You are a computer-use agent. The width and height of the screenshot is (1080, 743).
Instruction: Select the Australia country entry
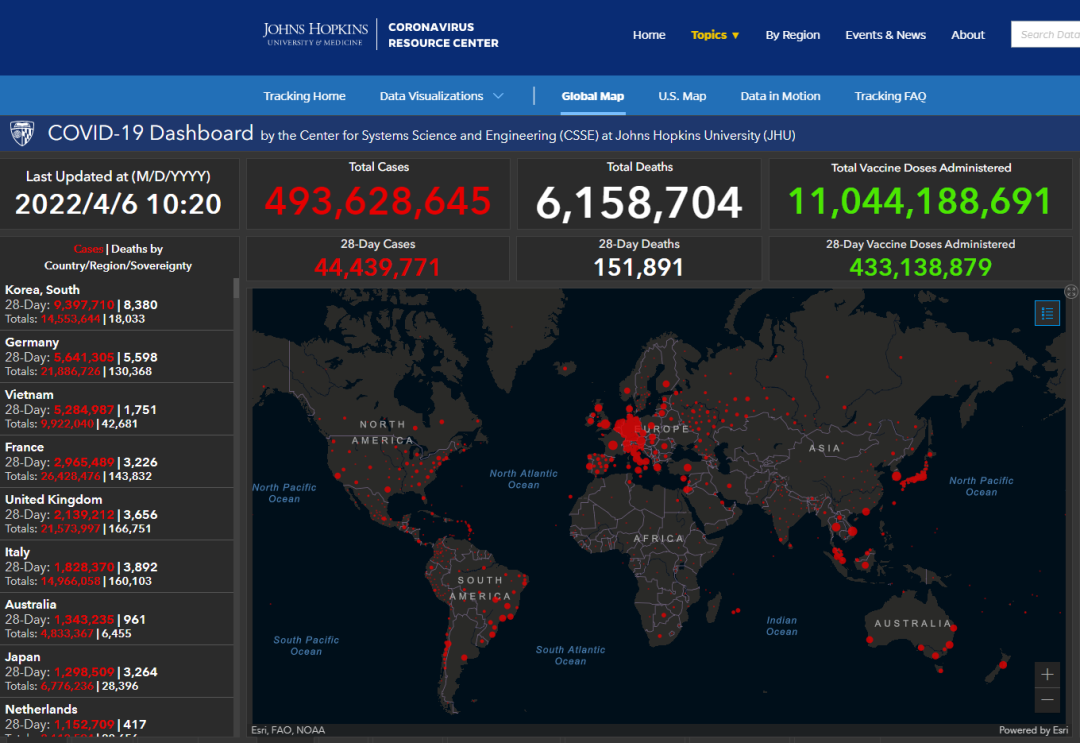116,618
